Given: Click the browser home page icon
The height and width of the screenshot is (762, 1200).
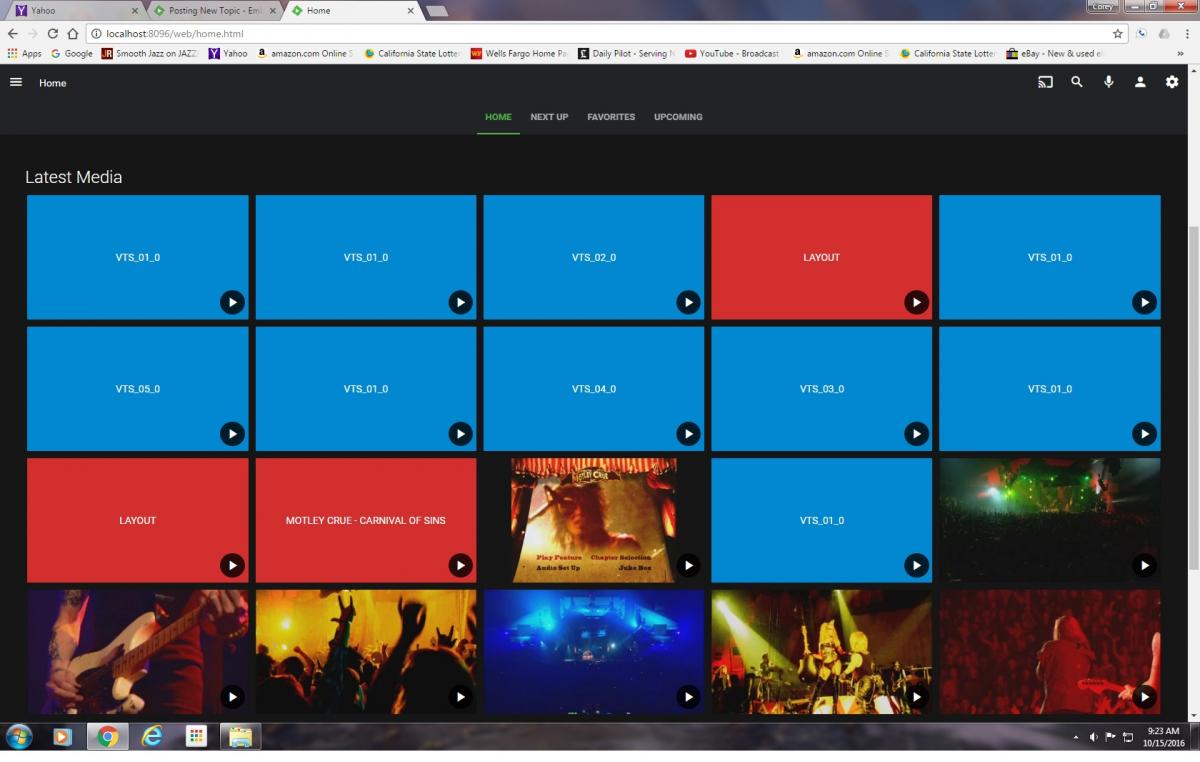Looking at the screenshot, I should (73, 33).
